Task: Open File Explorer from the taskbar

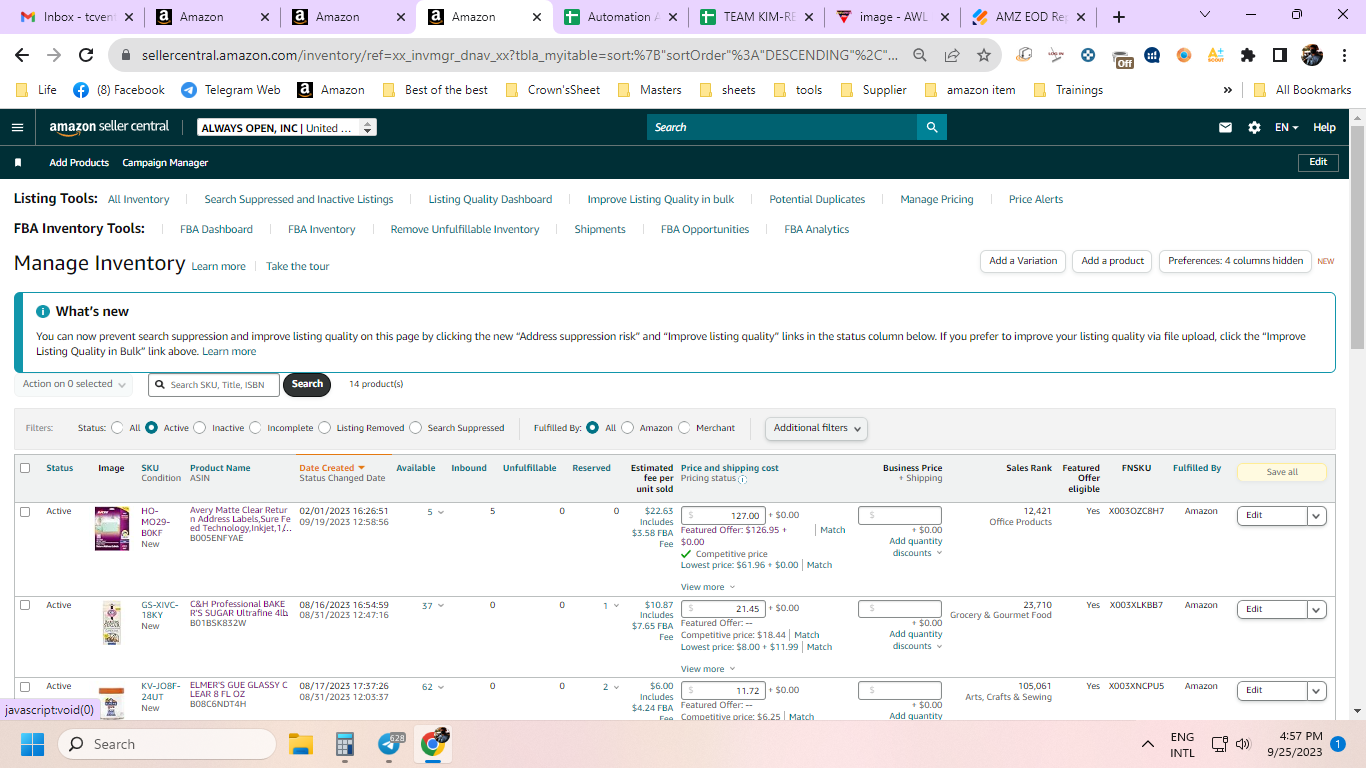Action: 301,744
